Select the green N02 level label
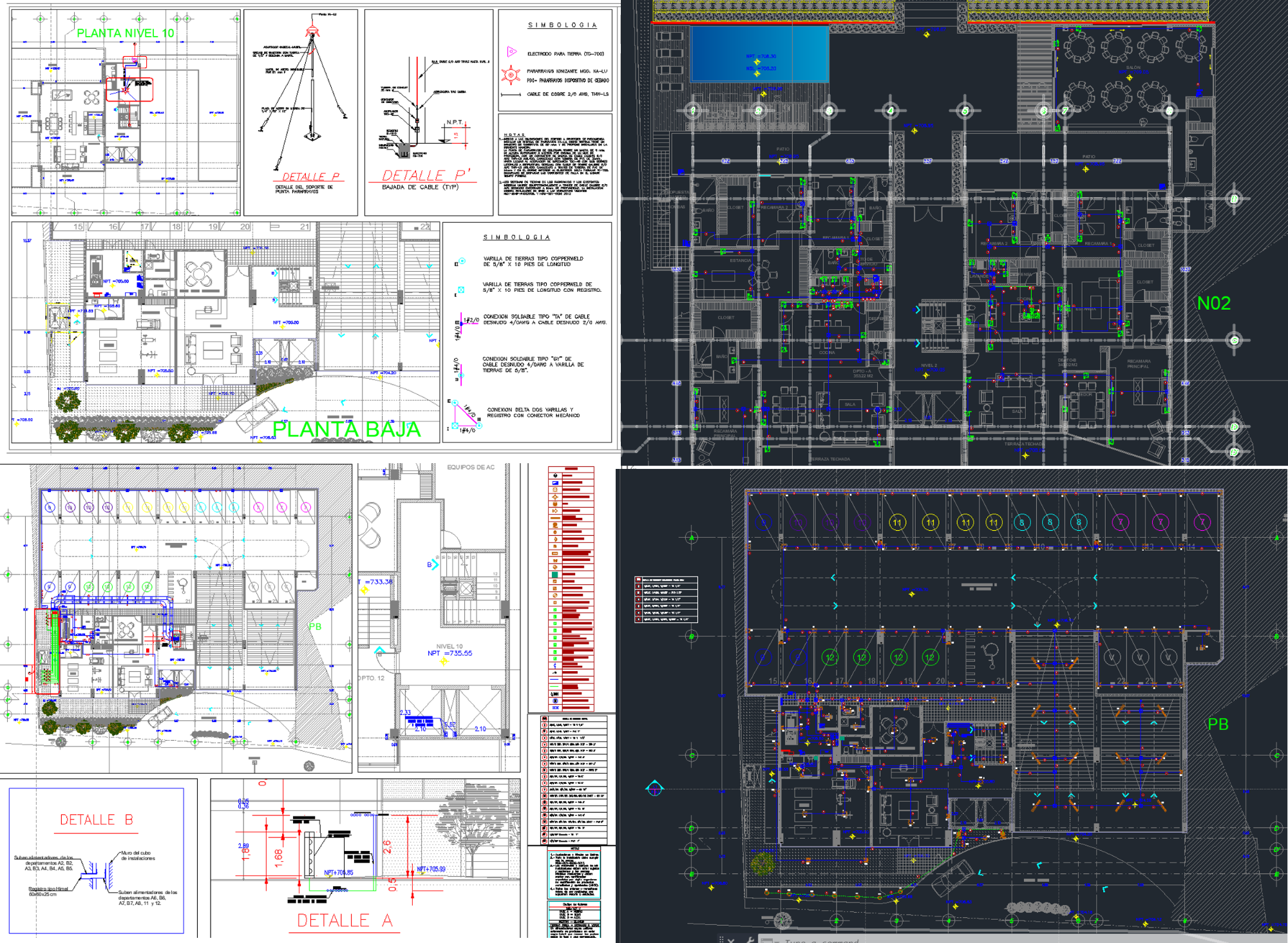Viewport: 1288px width, 943px height. coord(1213,303)
